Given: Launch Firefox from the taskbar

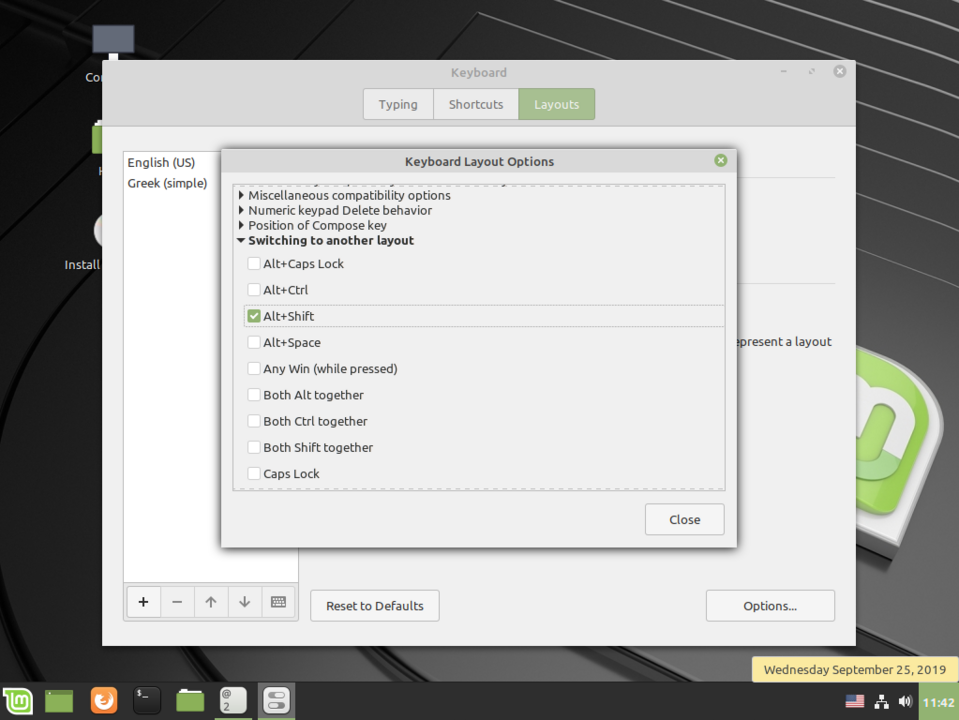Looking at the screenshot, I should tap(103, 700).
